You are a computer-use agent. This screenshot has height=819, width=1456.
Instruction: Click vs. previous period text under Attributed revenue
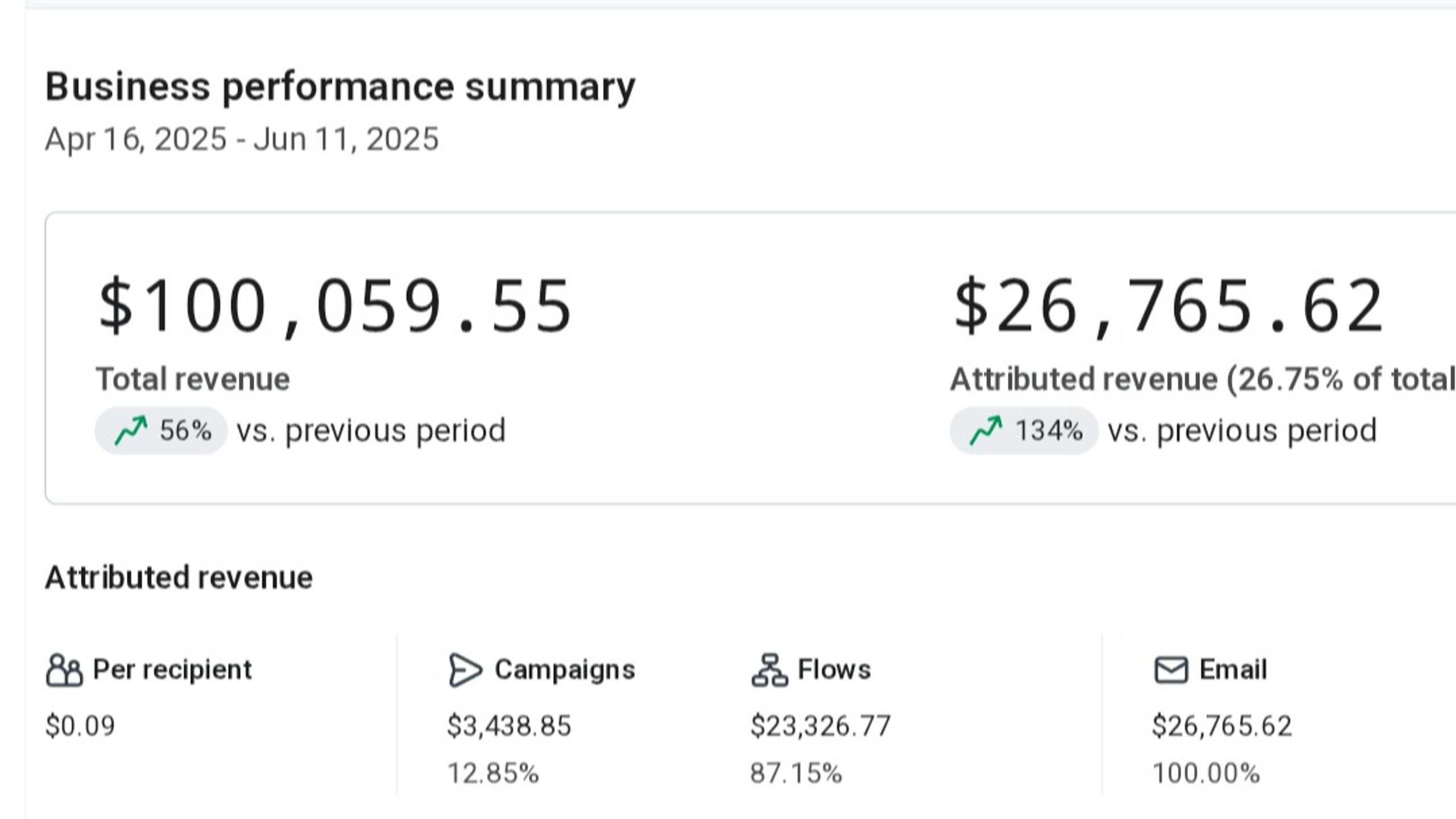pyautogui.click(x=1242, y=431)
